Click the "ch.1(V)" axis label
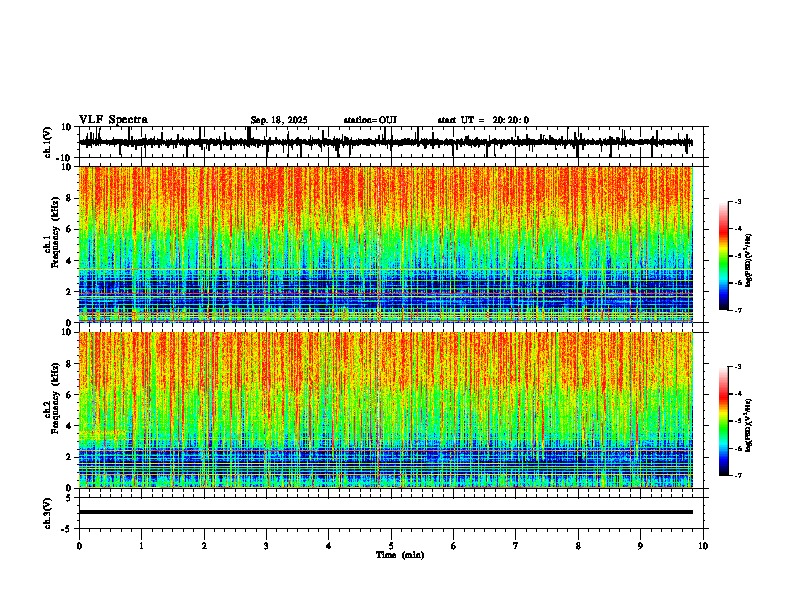The width and height of the screenshot is (792, 612). 48,142
